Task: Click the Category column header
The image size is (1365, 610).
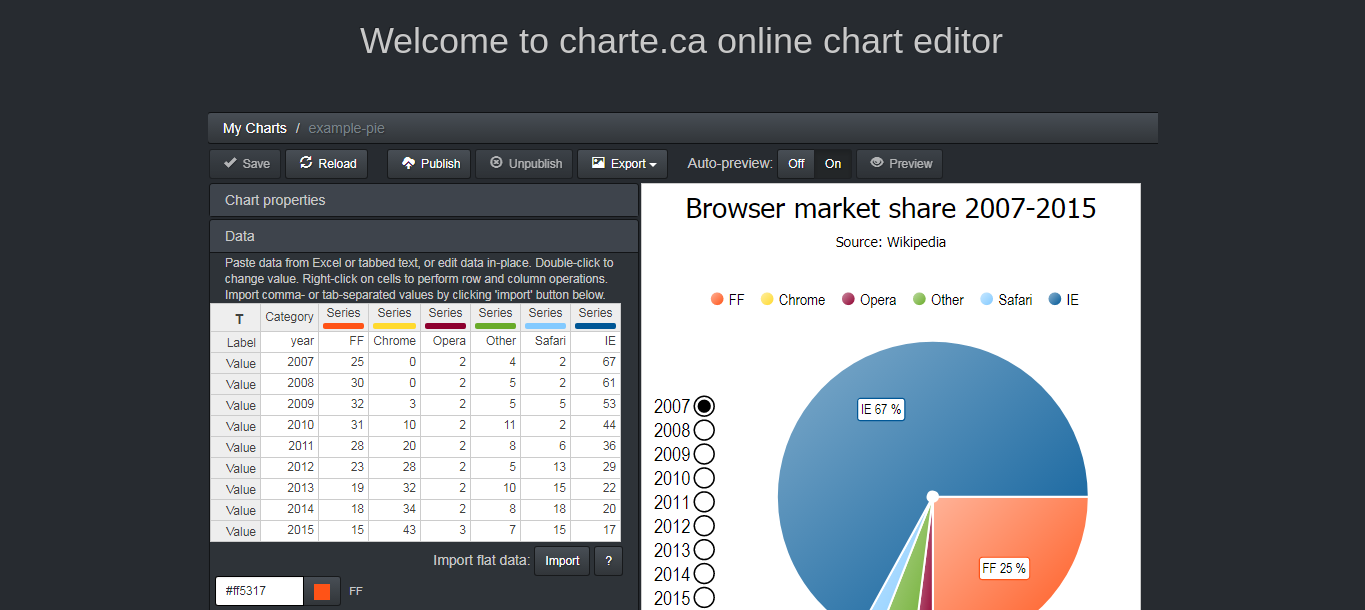Action: (x=290, y=318)
